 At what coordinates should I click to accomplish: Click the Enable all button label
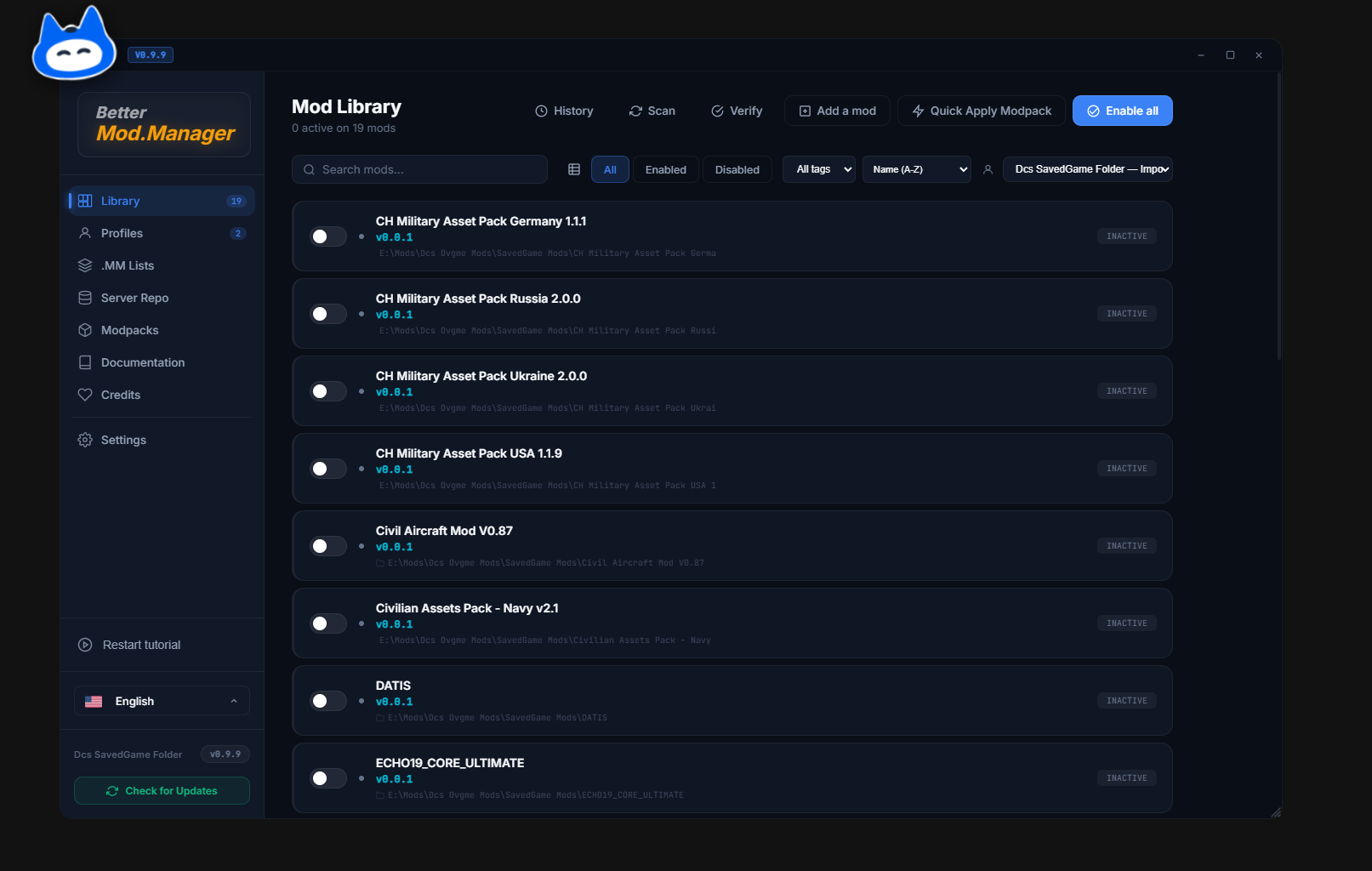[x=1132, y=111]
